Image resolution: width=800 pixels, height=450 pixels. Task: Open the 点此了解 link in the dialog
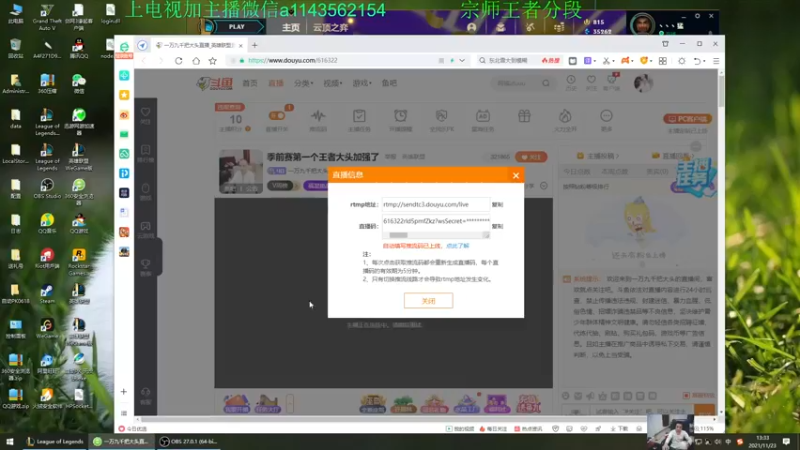[458, 246]
